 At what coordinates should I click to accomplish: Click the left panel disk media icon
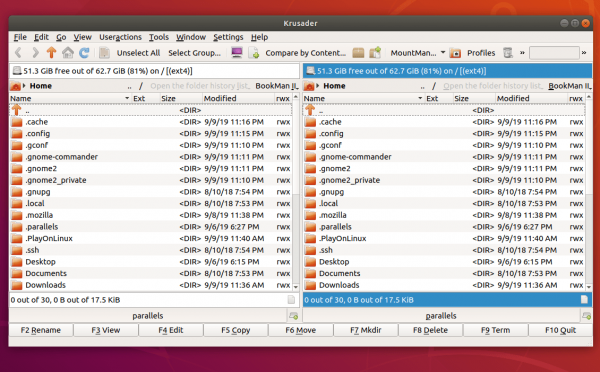(x=16, y=71)
